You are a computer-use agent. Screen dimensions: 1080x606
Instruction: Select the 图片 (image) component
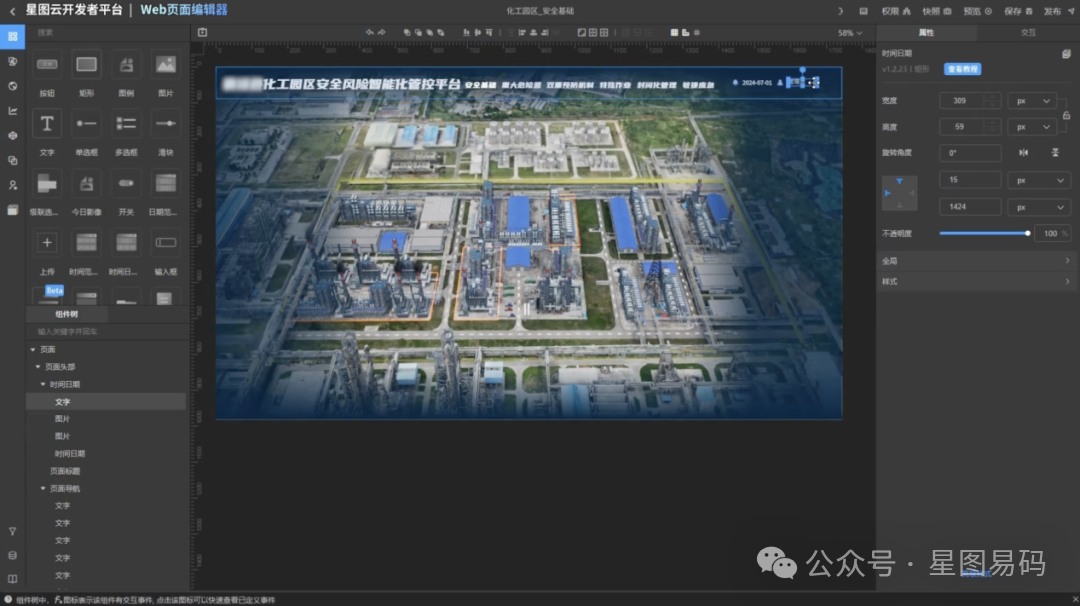pyautogui.click(x=165, y=65)
